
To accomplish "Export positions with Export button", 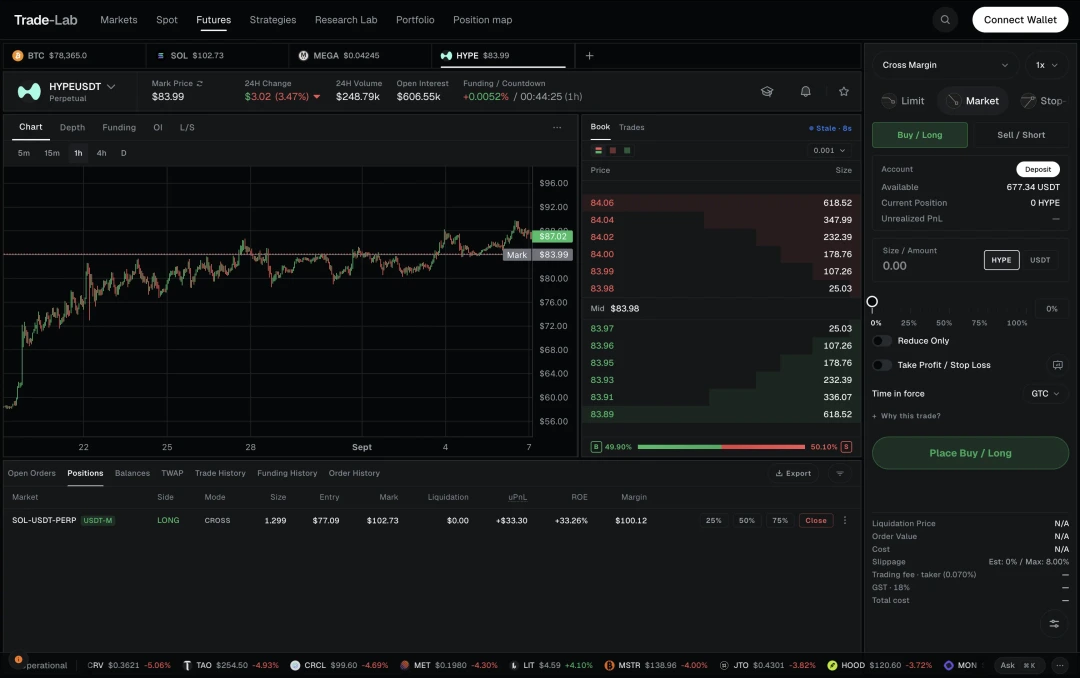I will 793,473.
